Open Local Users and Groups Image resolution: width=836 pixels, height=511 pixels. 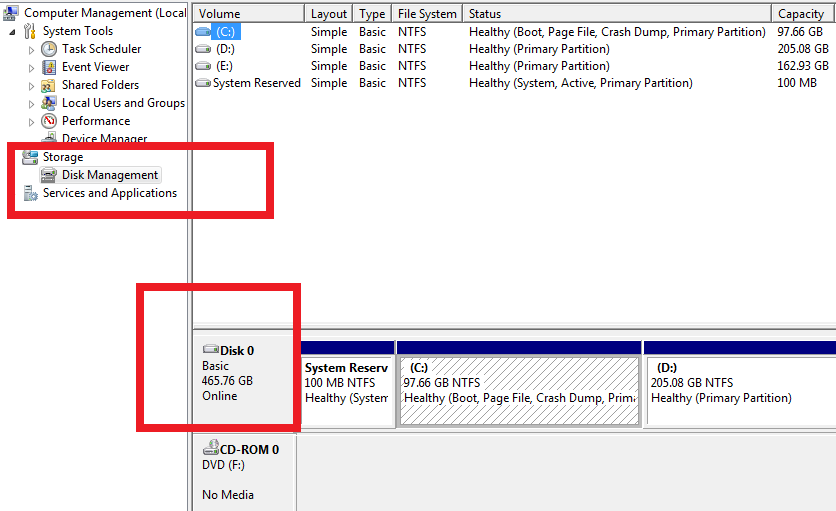pyautogui.click(x=123, y=103)
